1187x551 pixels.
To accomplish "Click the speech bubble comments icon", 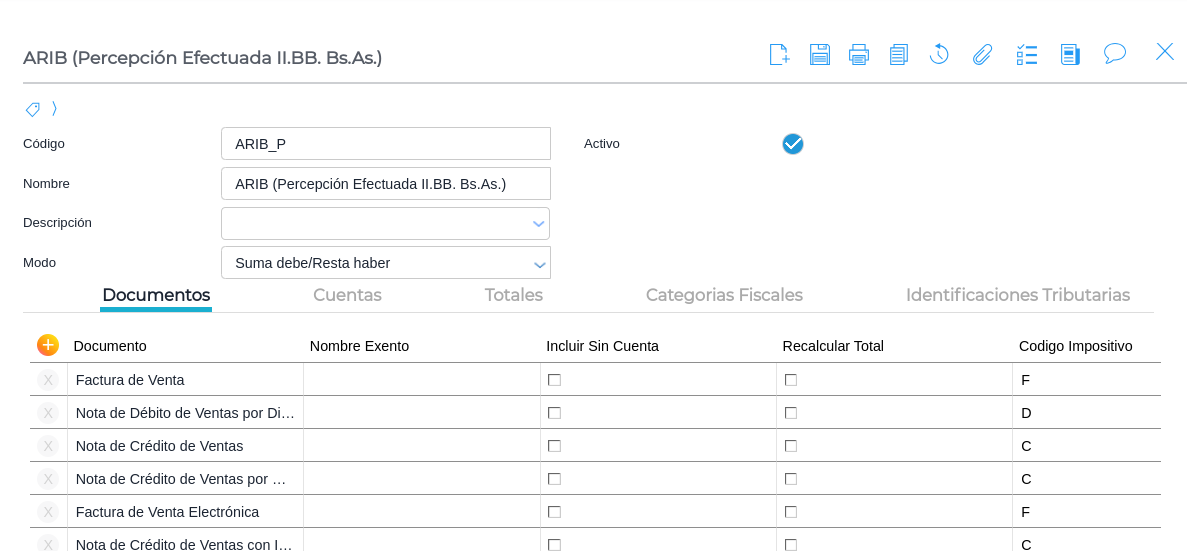I will coord(1115,53).
